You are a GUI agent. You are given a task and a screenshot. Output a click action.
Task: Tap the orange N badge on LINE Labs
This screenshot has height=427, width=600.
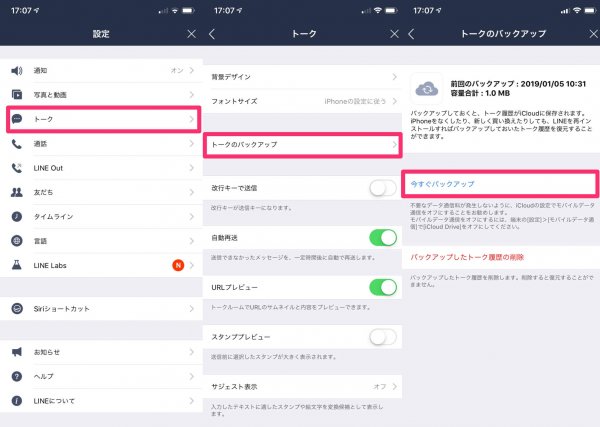tap(178, 265)
